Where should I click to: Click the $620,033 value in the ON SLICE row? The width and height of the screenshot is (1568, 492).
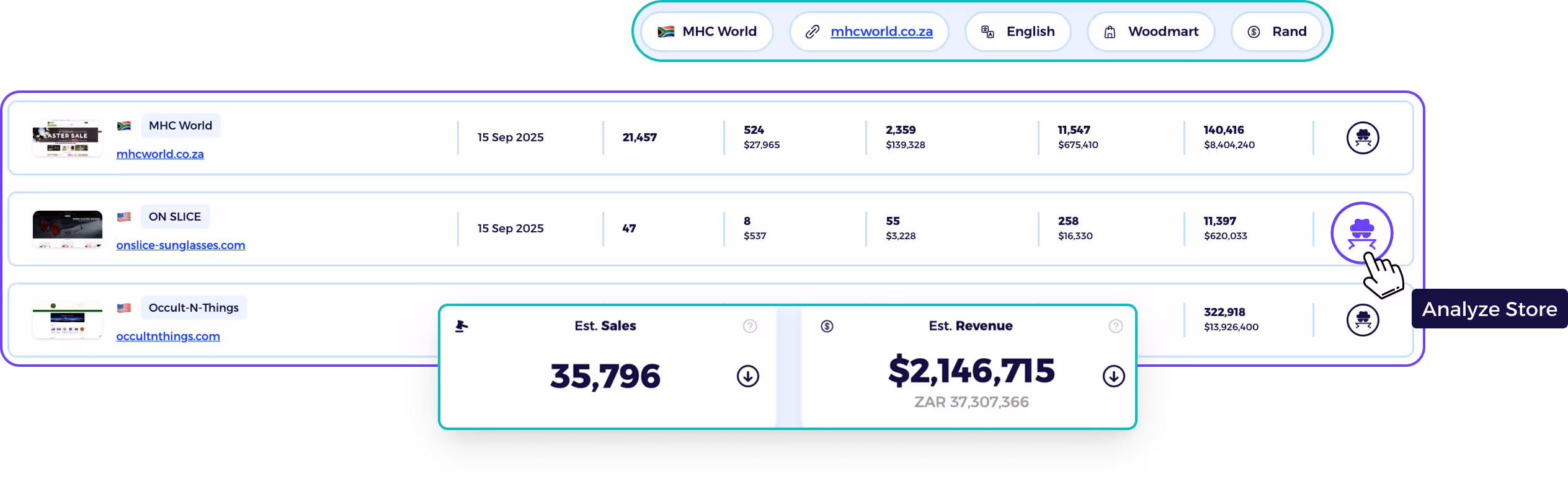pyautogui.click(x=1226, y=236)
